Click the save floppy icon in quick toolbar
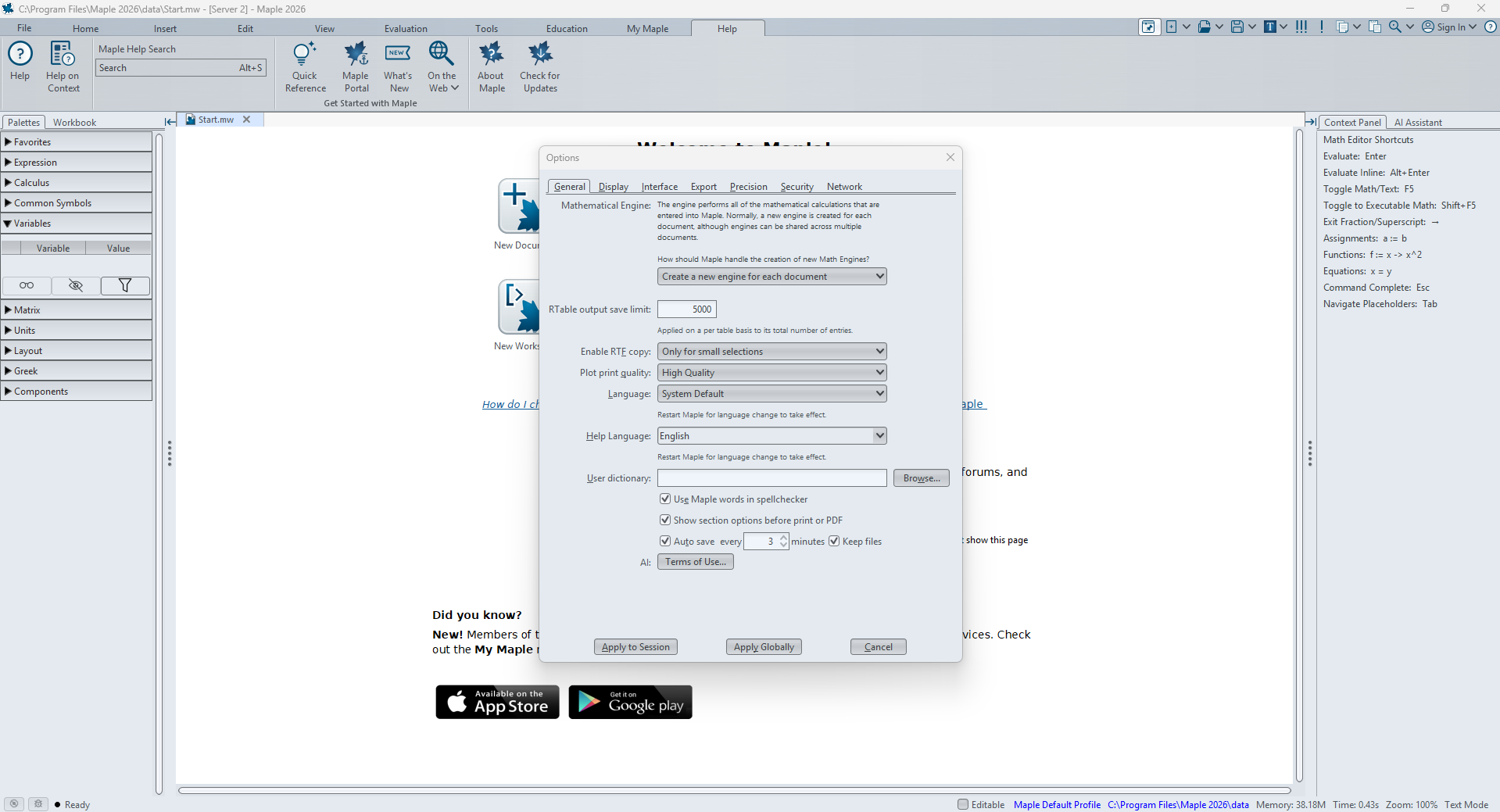Viewport: 1500px width, 812px height. click(x=1237, y=27)
